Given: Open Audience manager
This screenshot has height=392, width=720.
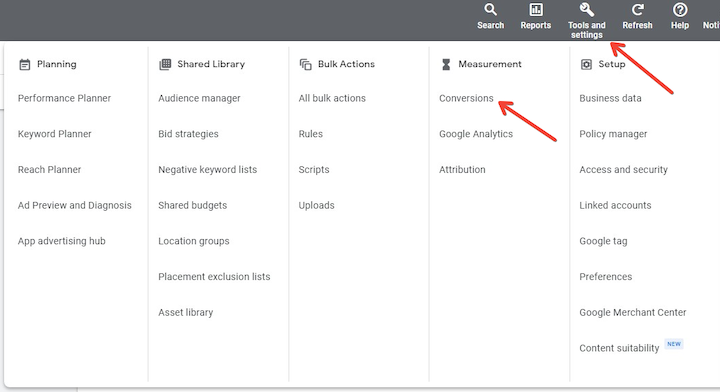Looking at the screenshot, I should (199, 98).
